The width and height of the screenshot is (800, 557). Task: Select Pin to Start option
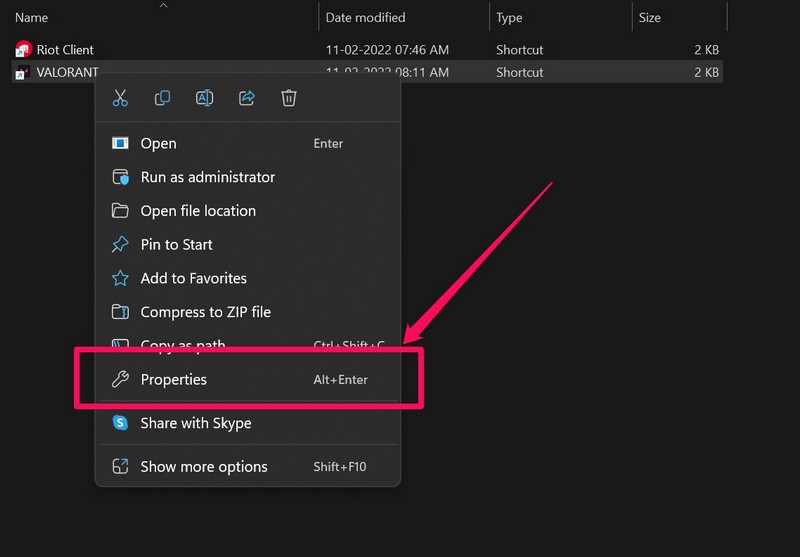[176, 245]
